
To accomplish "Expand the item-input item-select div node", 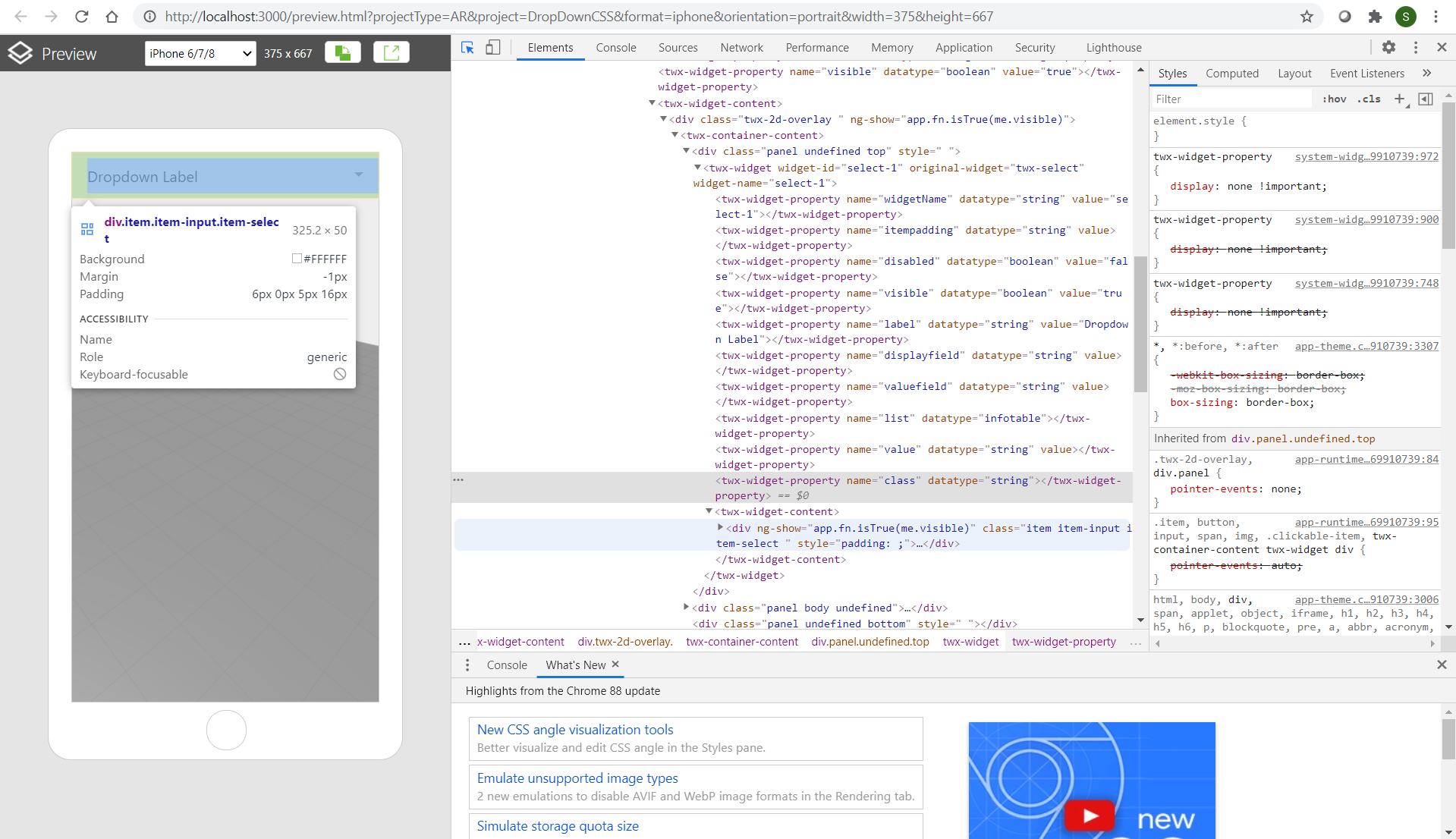I will point(720,527).
